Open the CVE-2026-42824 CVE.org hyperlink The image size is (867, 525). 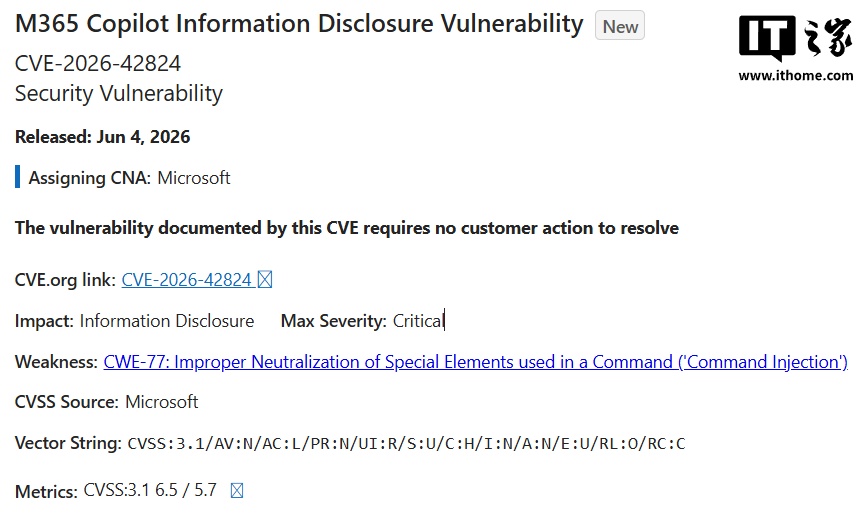[186, 280]
